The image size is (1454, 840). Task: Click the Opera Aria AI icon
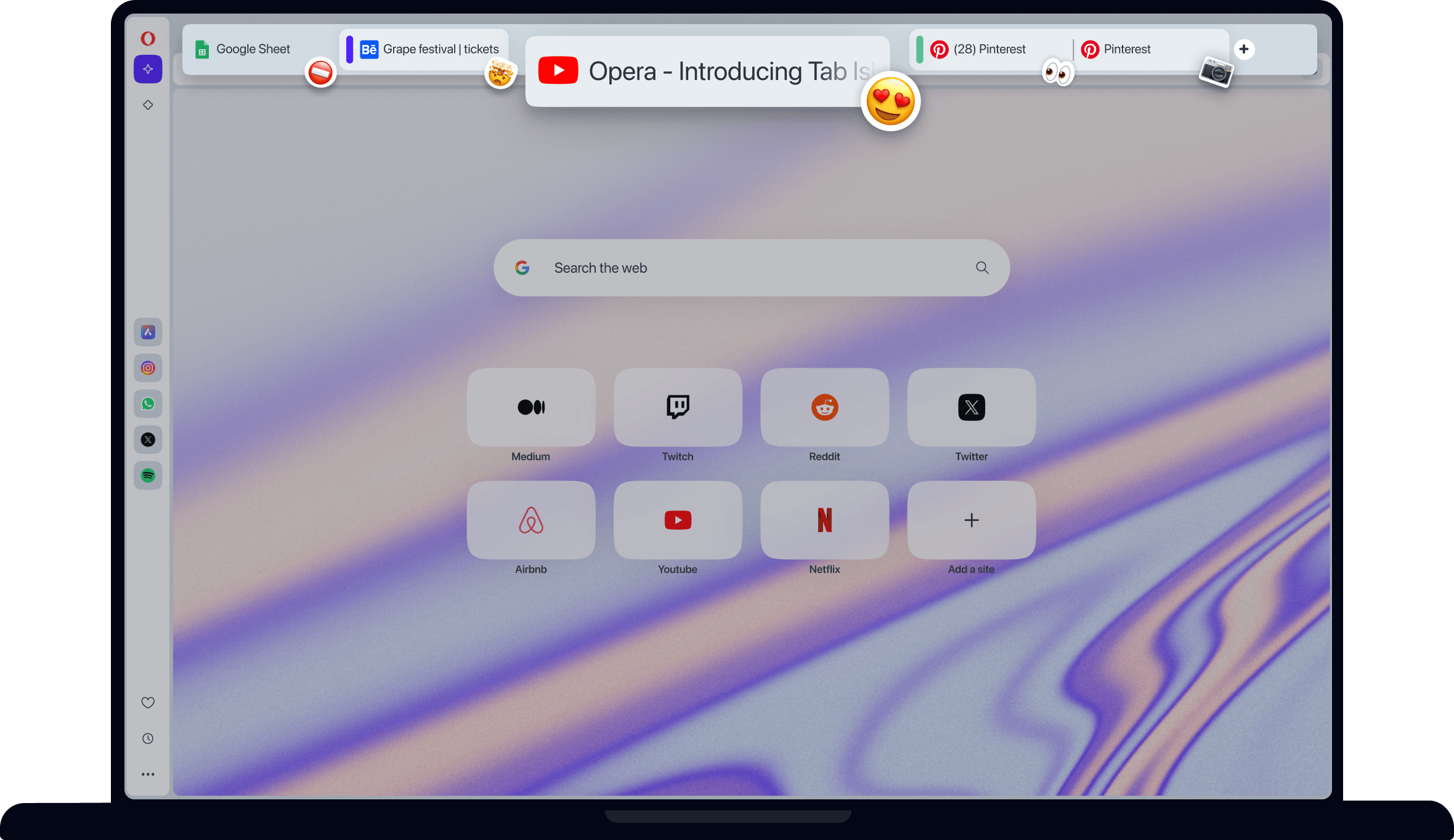149,70
